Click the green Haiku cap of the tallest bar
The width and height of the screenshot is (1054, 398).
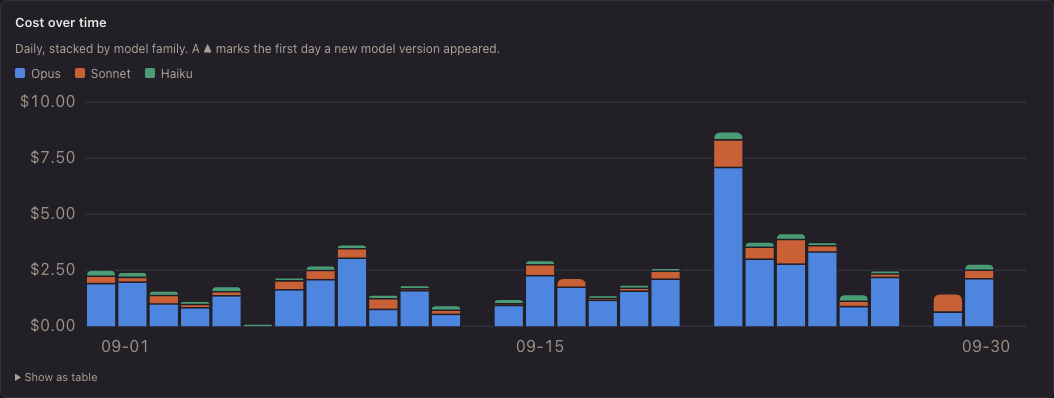[x=728, y=136]
